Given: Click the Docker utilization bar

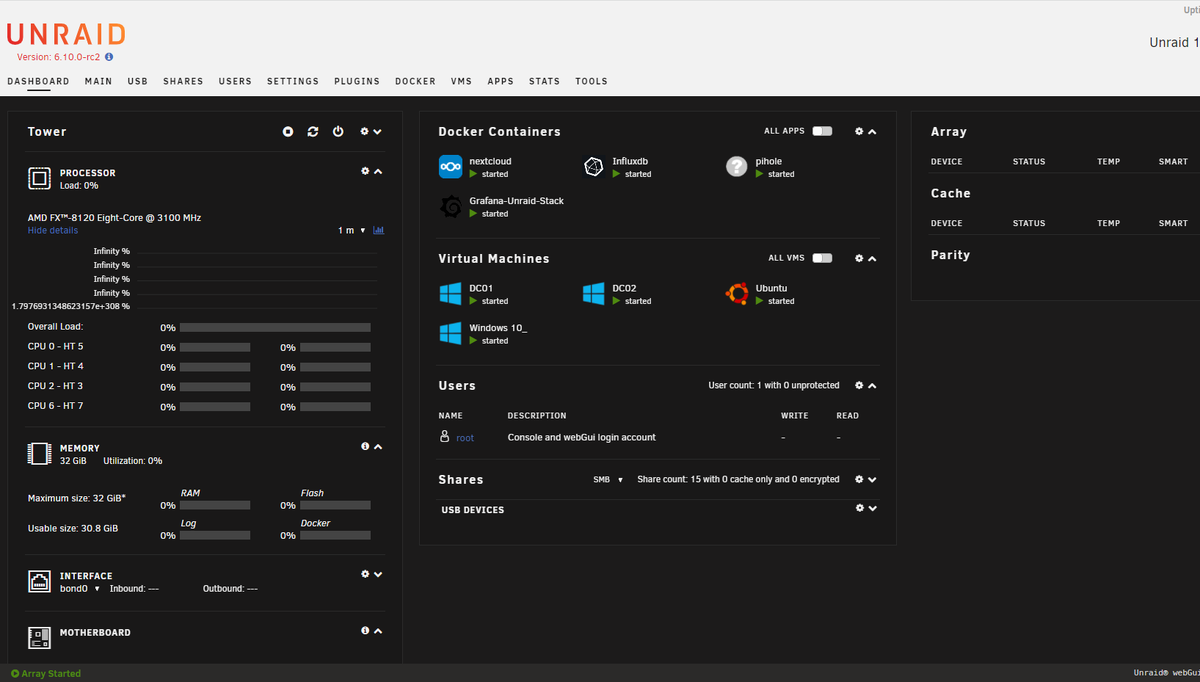Looking at the screenshot, I should (335, 535).
